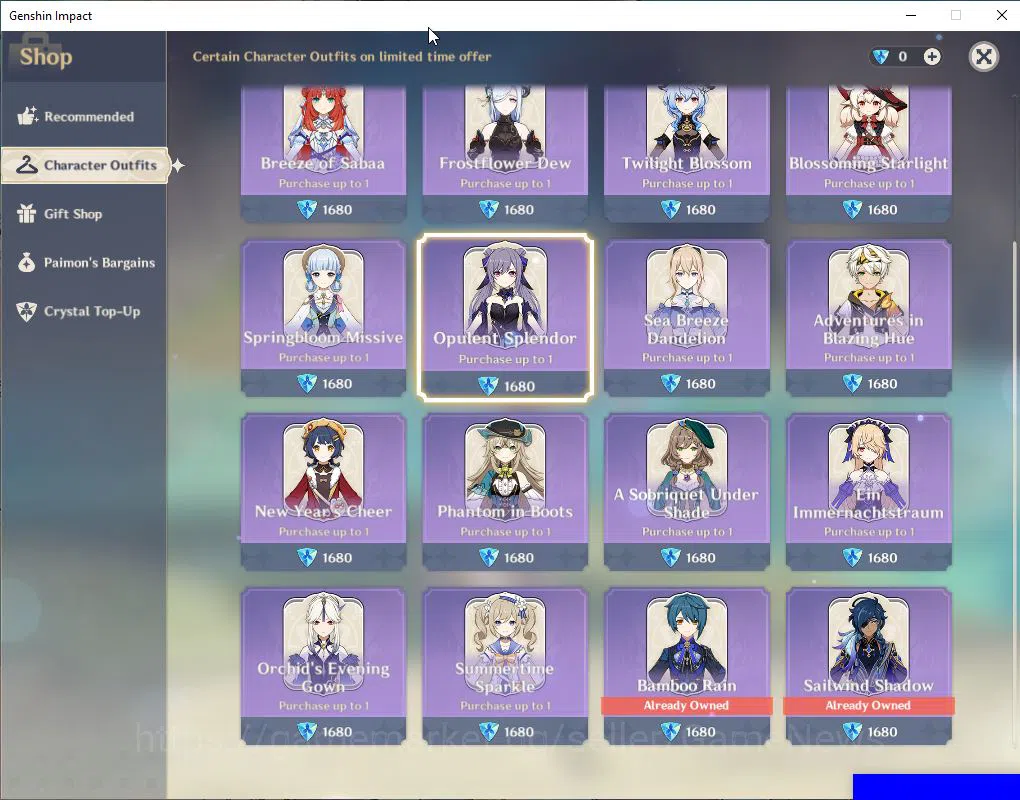The image size is (1020, 800).
Task: Click the 1680 price under Opulent Splendor
Action: click(519, 386)
